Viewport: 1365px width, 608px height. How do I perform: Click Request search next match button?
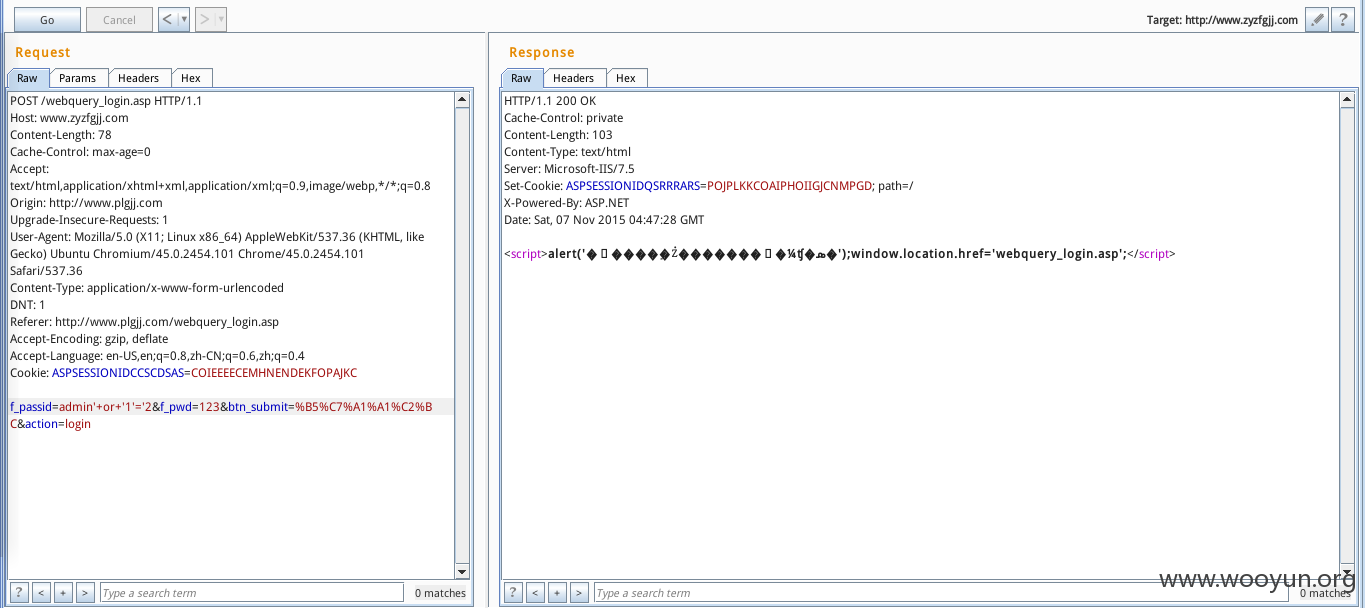tap(85, 592)
